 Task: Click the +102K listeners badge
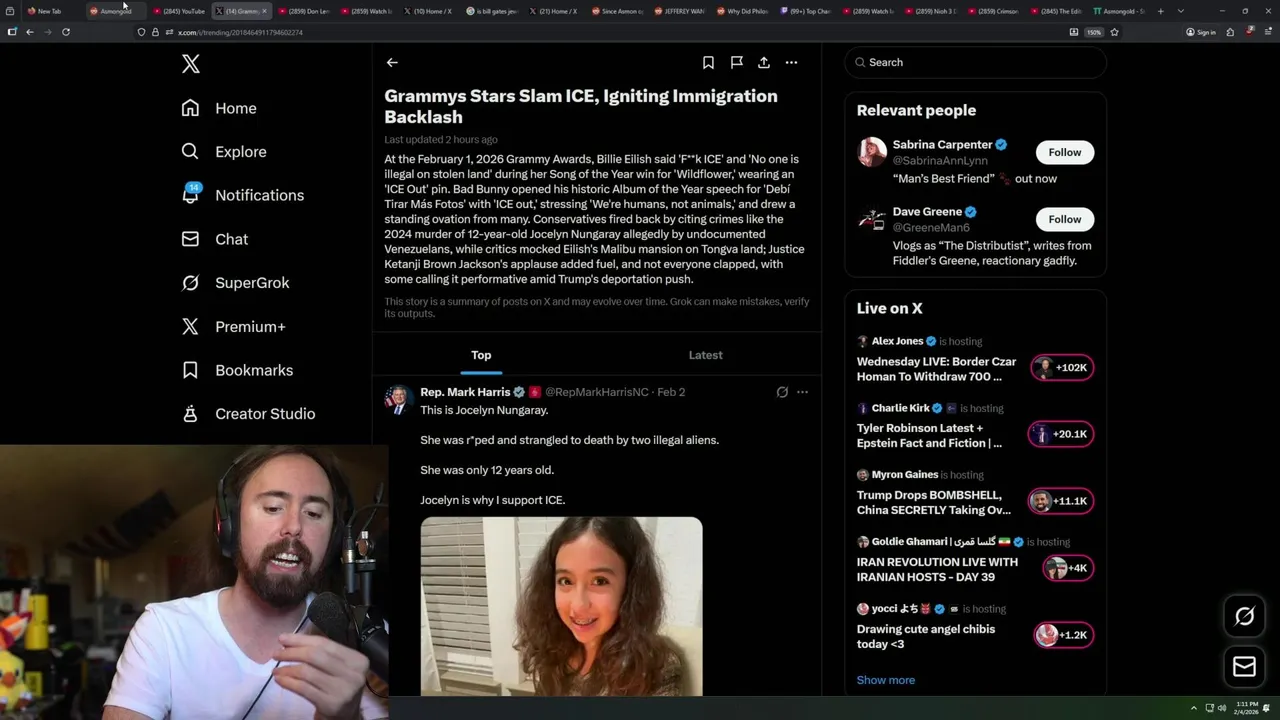(x=1062, y=367)
